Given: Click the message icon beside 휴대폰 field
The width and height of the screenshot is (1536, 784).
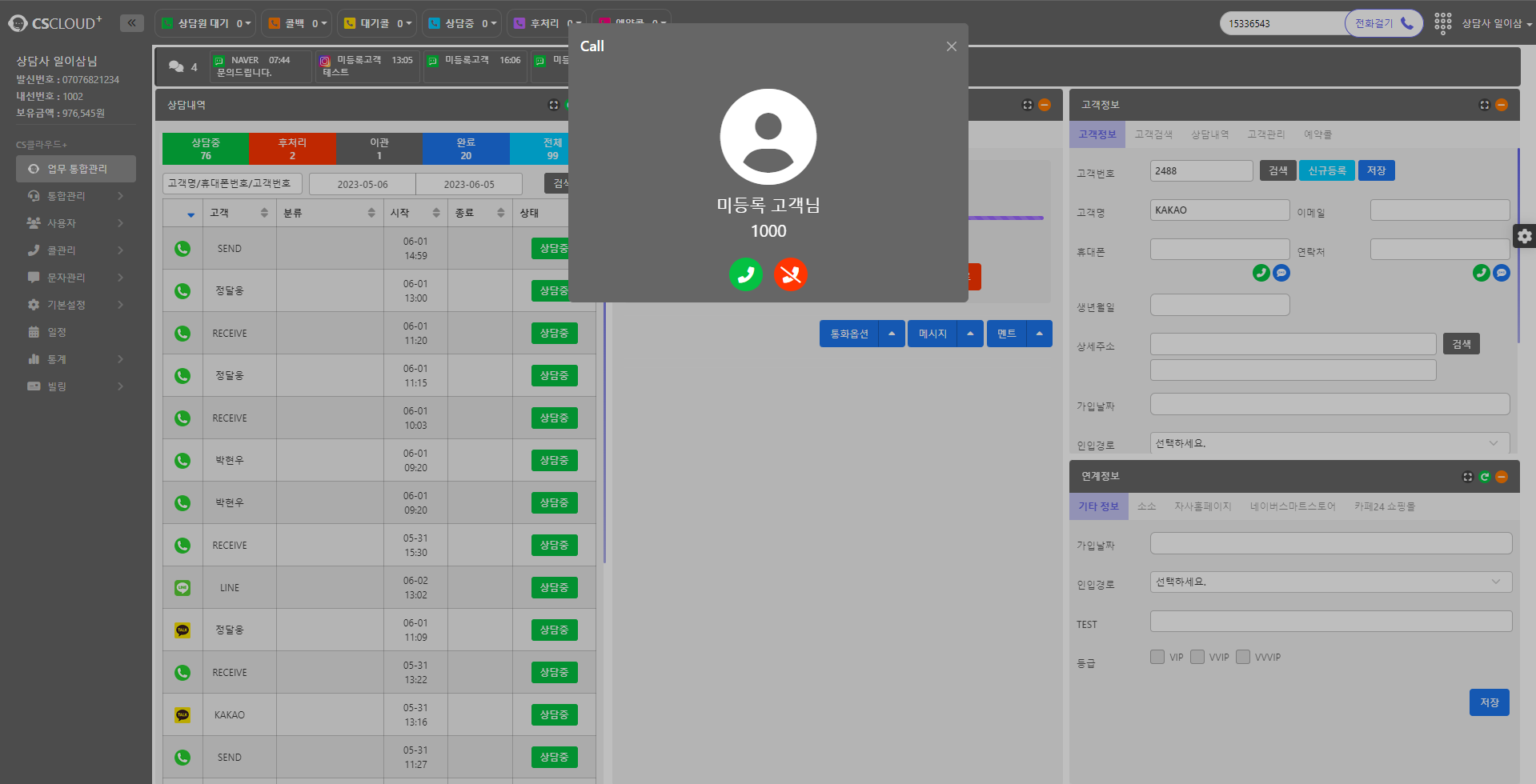Looking at the screenshot, I should click(x=1281, y=273).
